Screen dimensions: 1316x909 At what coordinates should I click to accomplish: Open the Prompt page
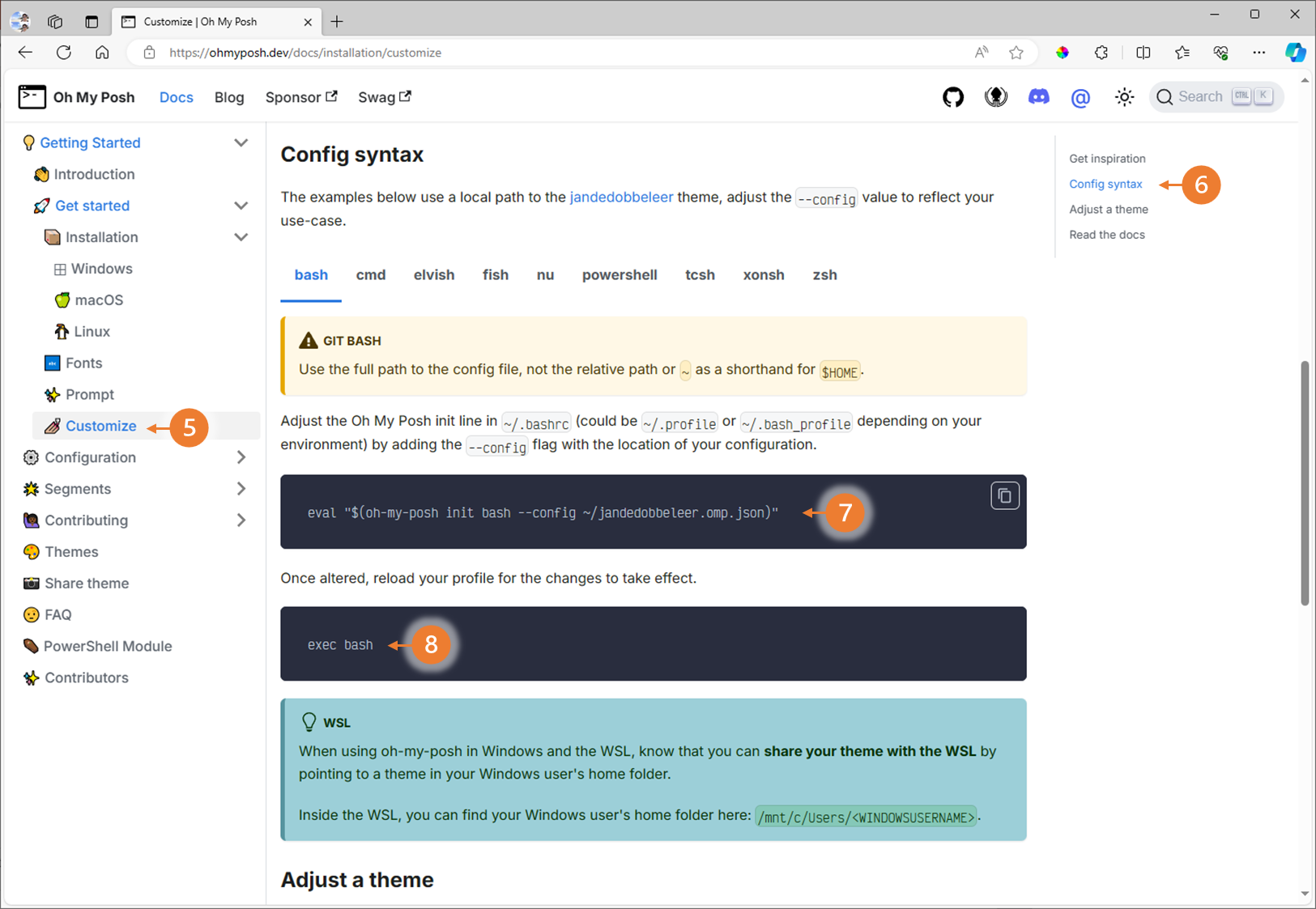click(89, 395)
